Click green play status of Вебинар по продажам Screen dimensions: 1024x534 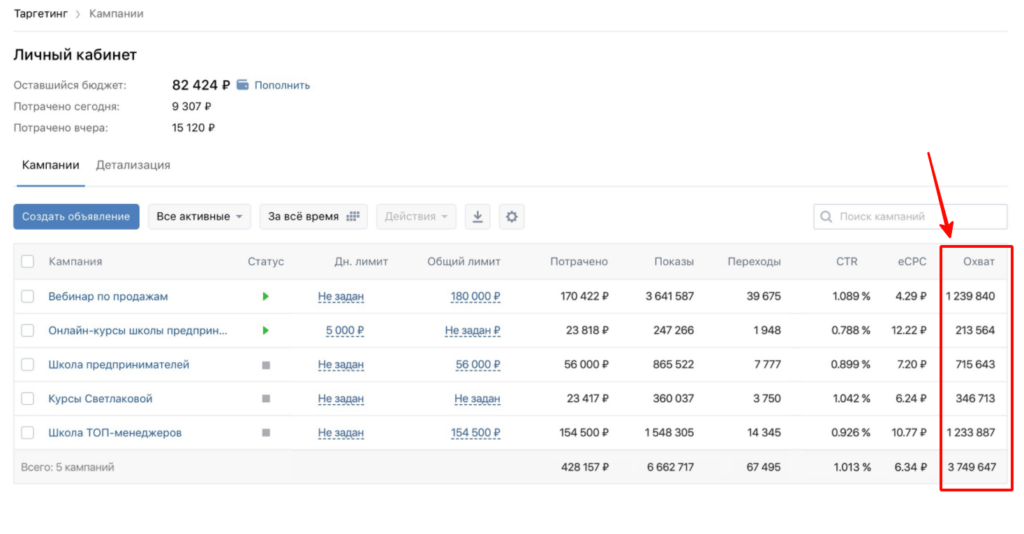coord(266,297)
